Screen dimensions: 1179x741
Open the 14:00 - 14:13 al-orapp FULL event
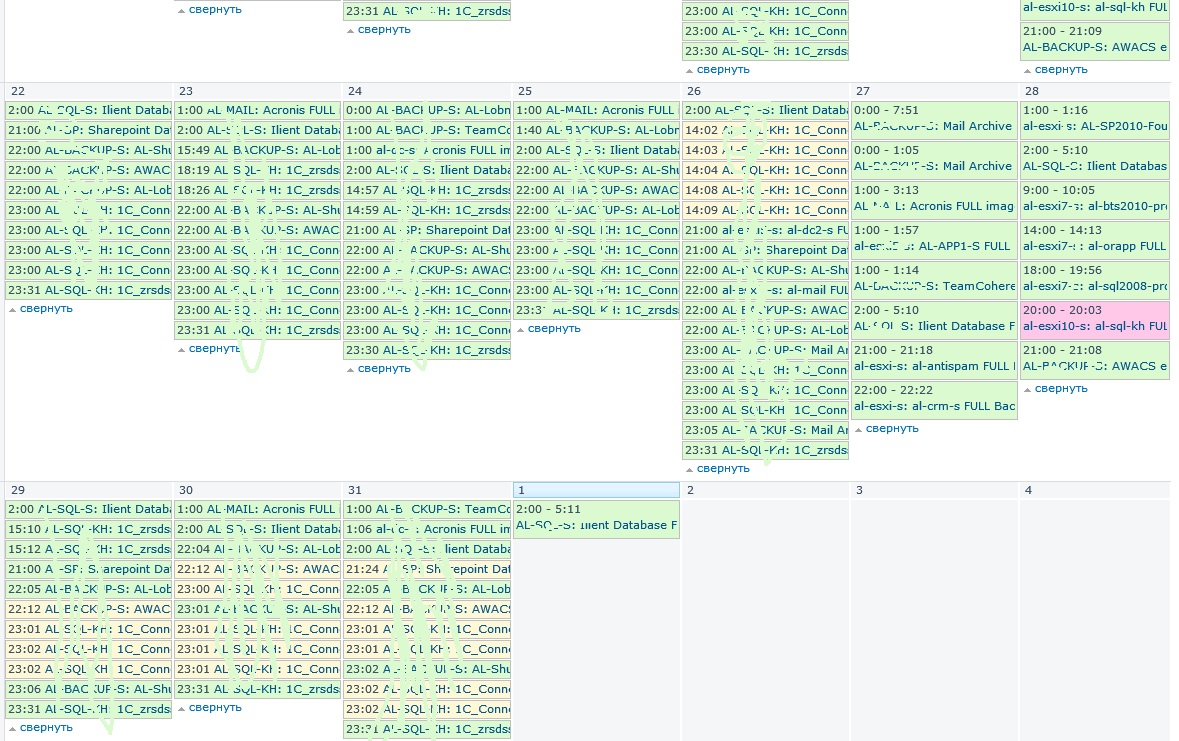1095,238
